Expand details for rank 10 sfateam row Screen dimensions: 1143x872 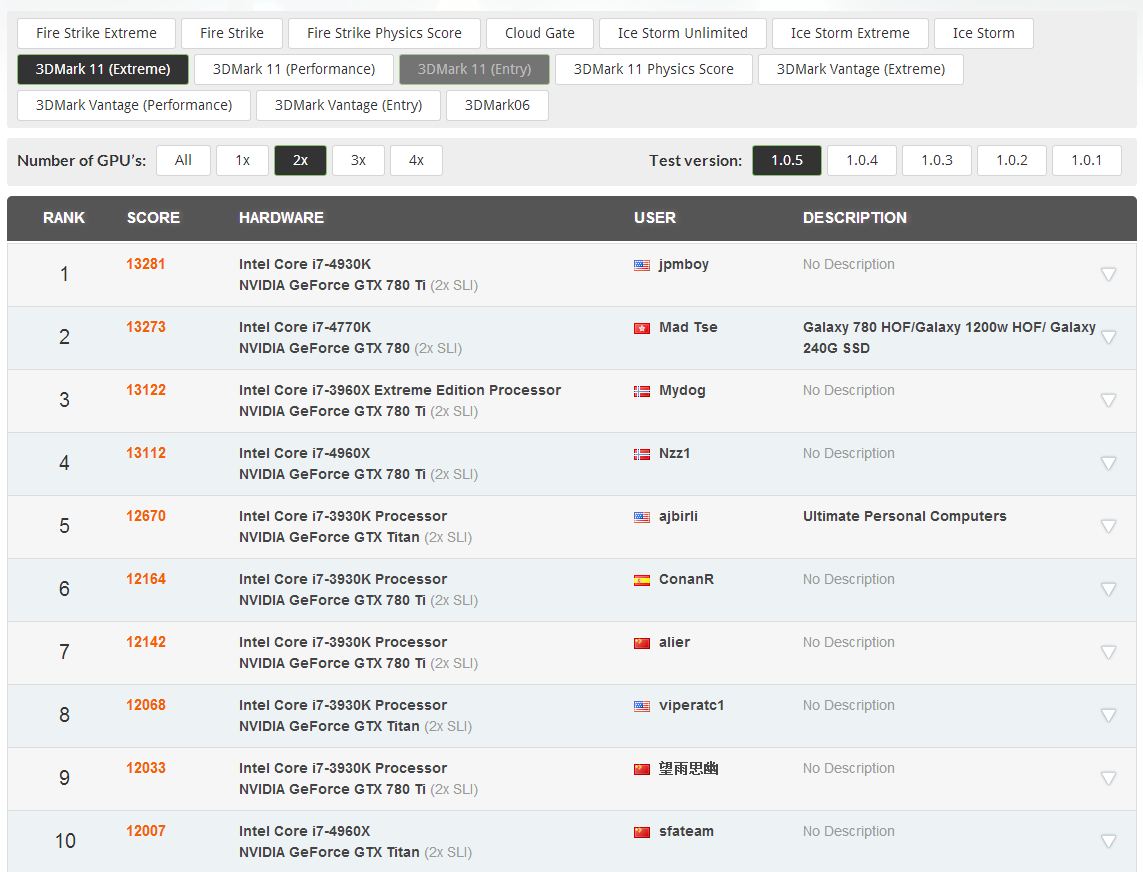1108,841
